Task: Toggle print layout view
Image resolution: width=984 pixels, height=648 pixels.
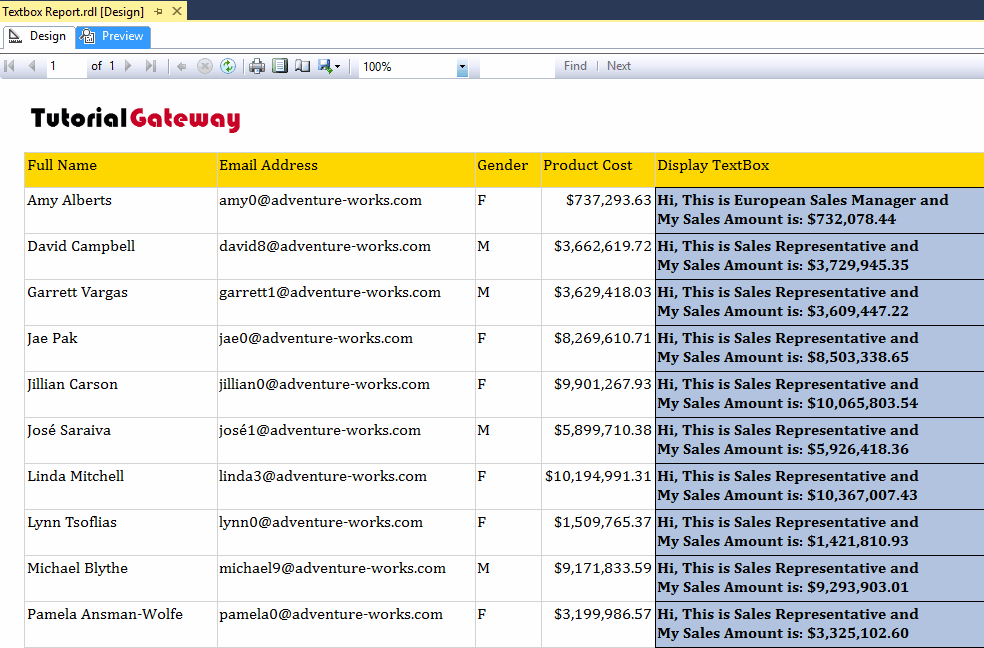Action: (280, 66)
